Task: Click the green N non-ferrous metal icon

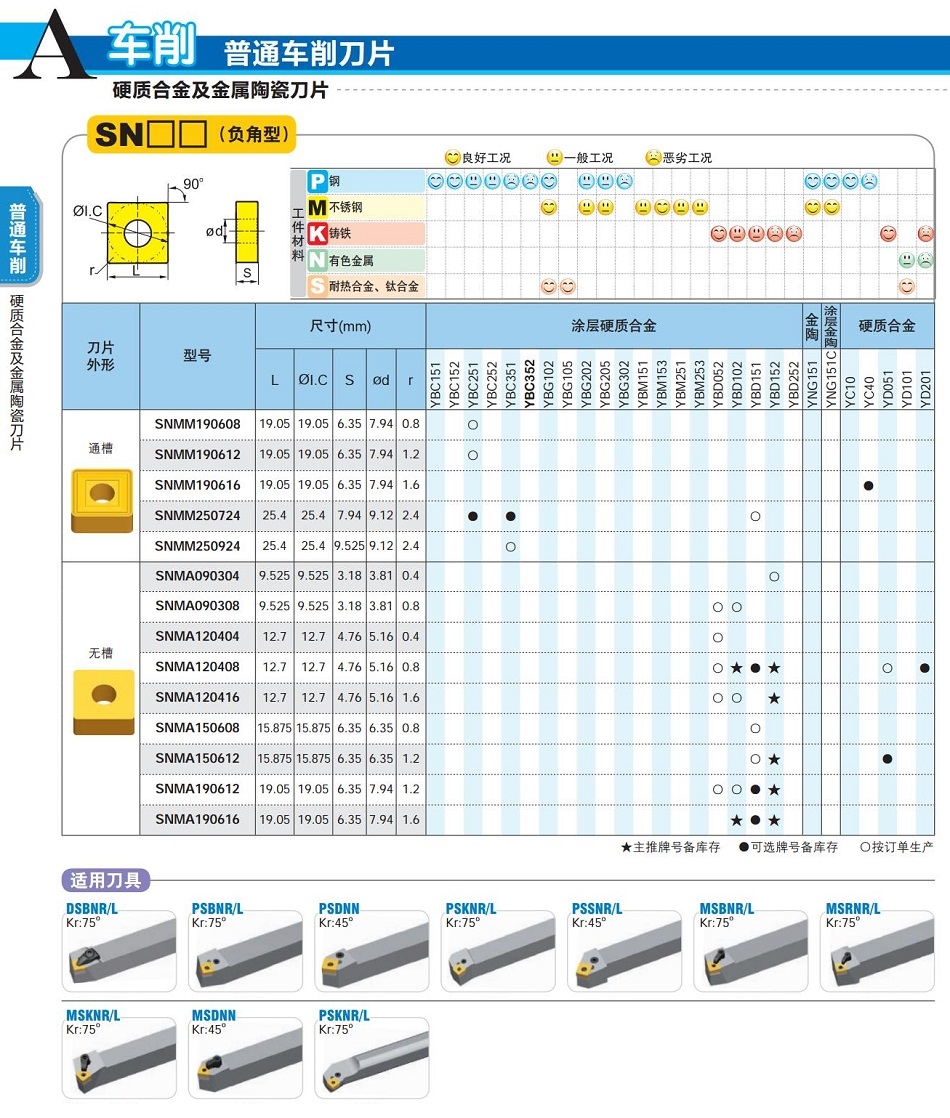Action: click(x=317, y=260)
